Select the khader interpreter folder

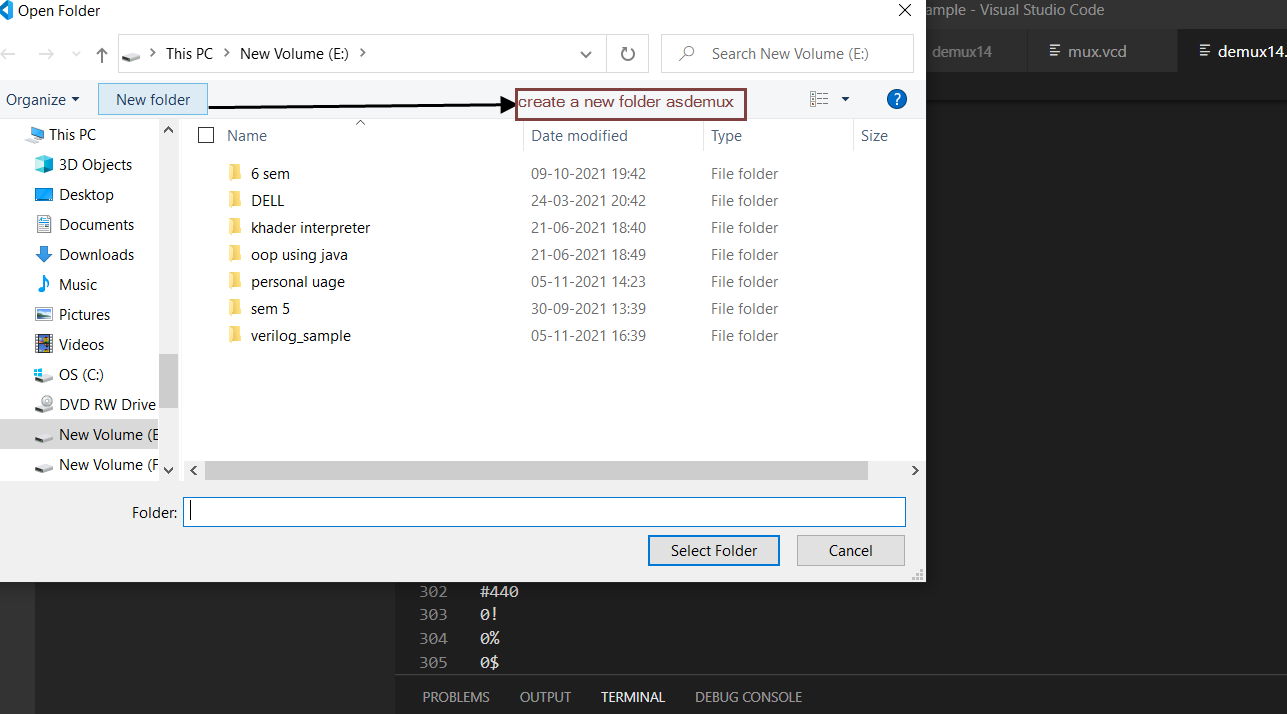pyautogui.click(x=310, y=227)
